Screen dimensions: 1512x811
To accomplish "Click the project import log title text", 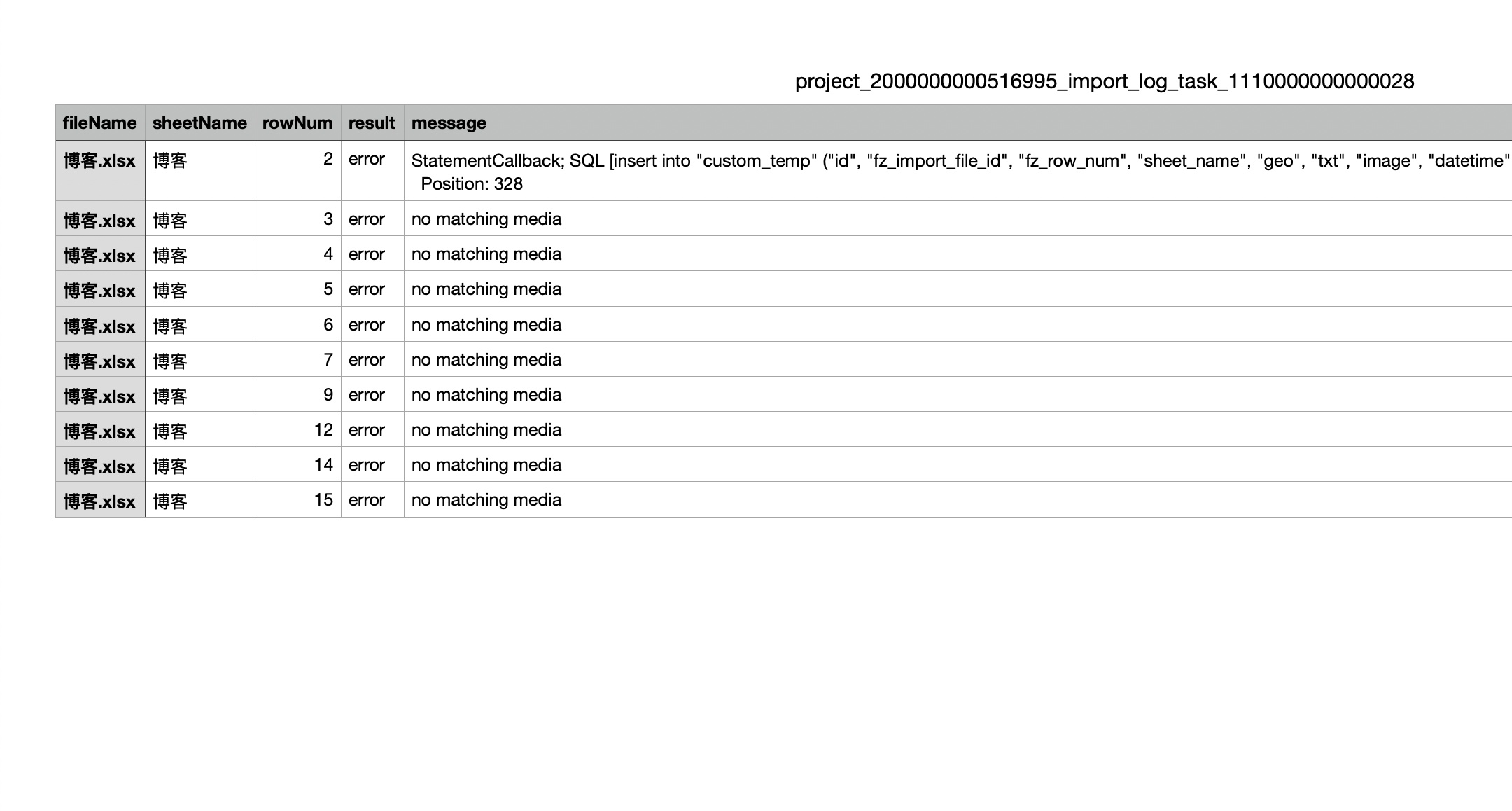I will [1105, 81].
